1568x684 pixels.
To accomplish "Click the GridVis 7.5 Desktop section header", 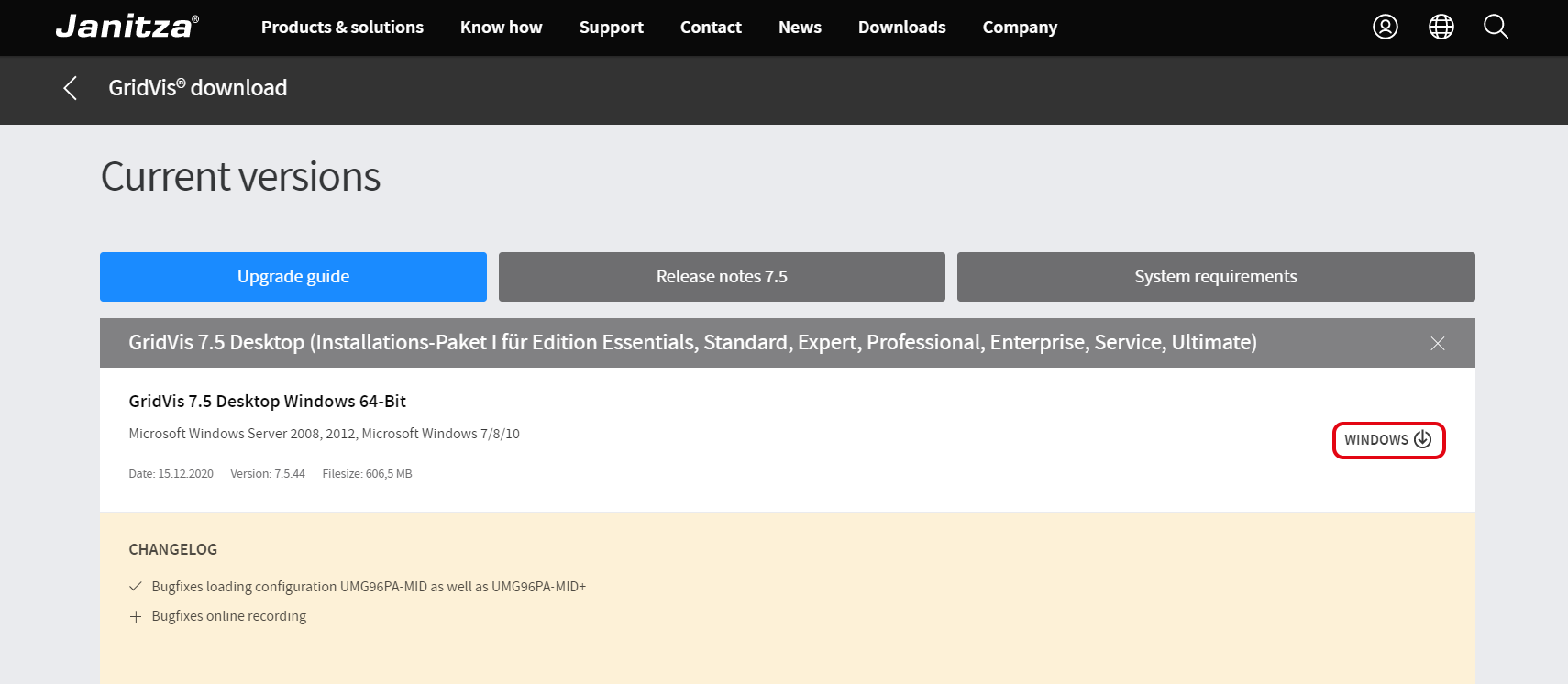I will tap(788, 343).
